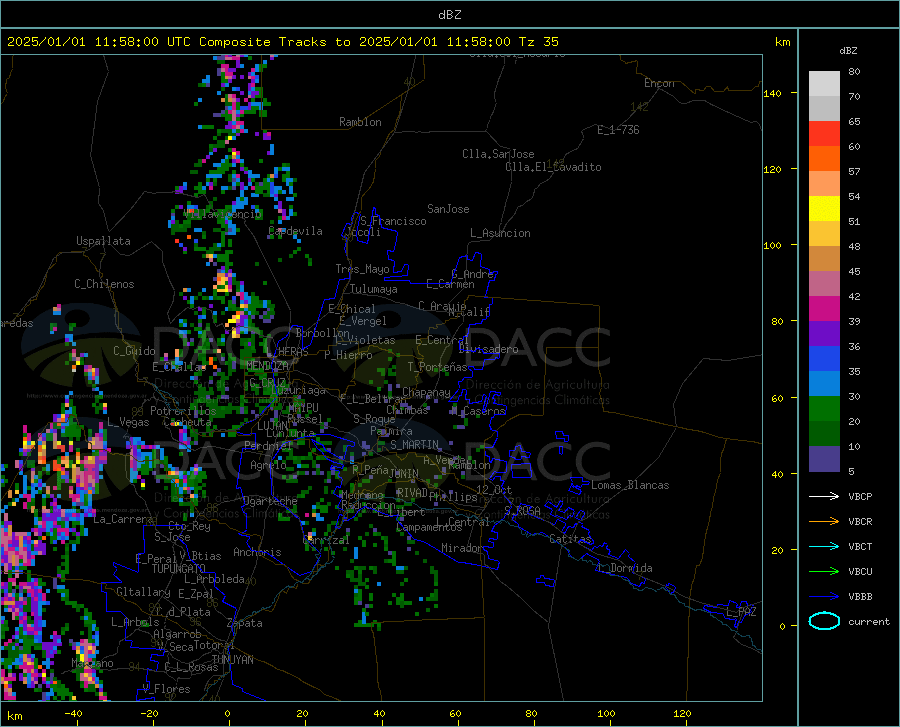The image size is (900, 727).
Task: Click the TUPUNGATO town label
Action: [x=179, y=569]
